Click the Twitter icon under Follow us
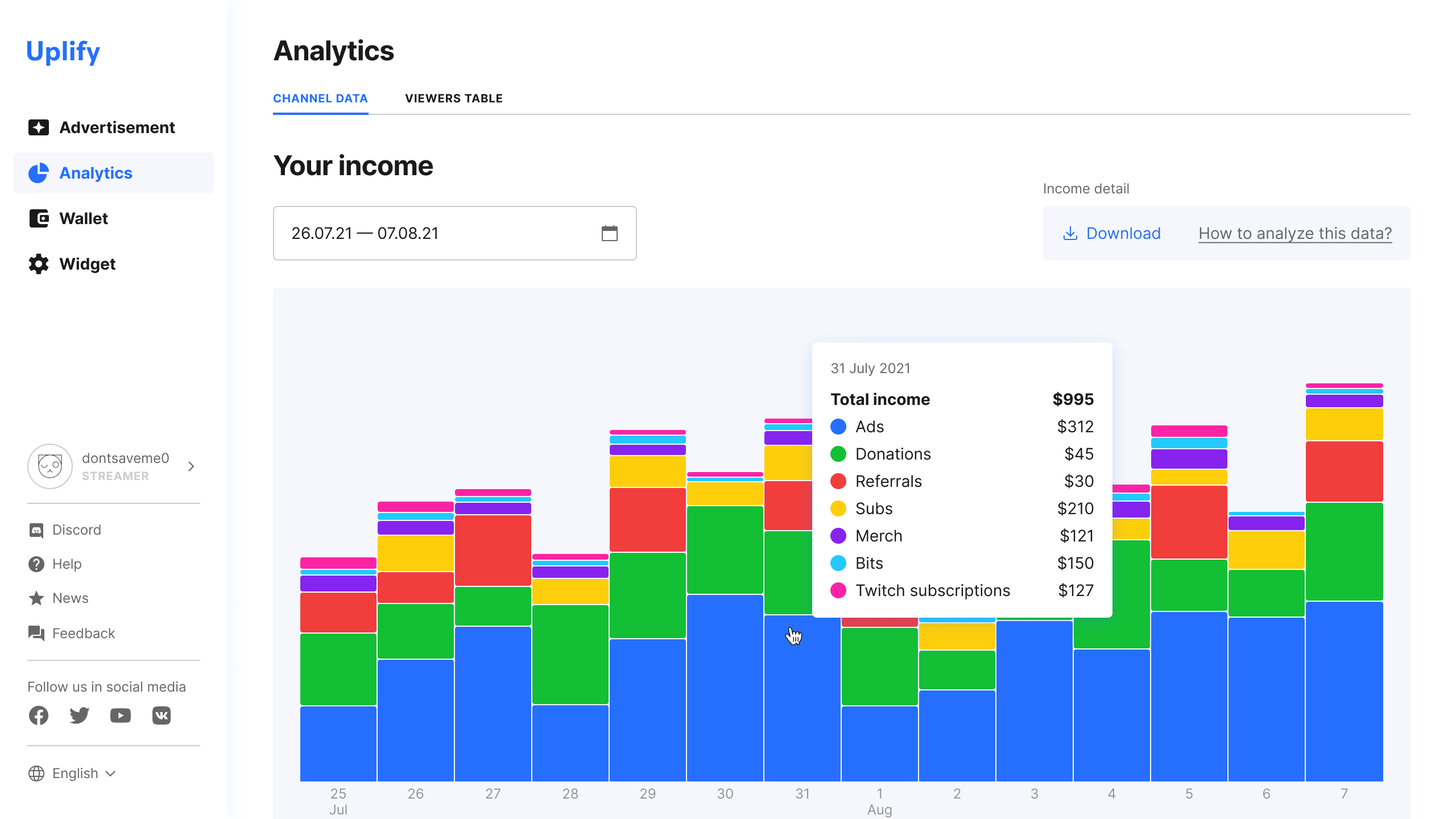1456x819 pixels. [x=79, y=715]
